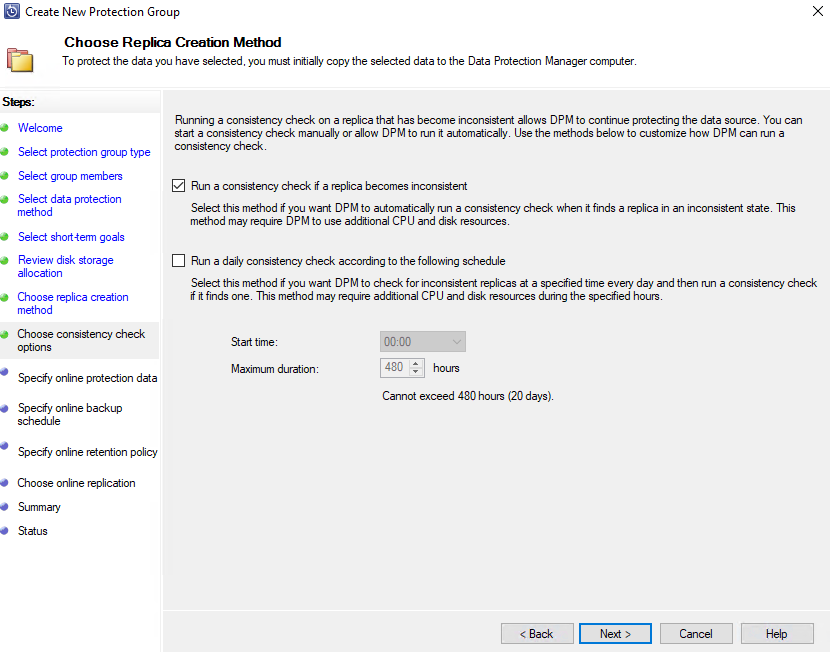The width and height of the screenshot is (830, 652).
Task: Decrease the Maximum duration hours value
Action: pyautogui.click(x=416, y=372)
